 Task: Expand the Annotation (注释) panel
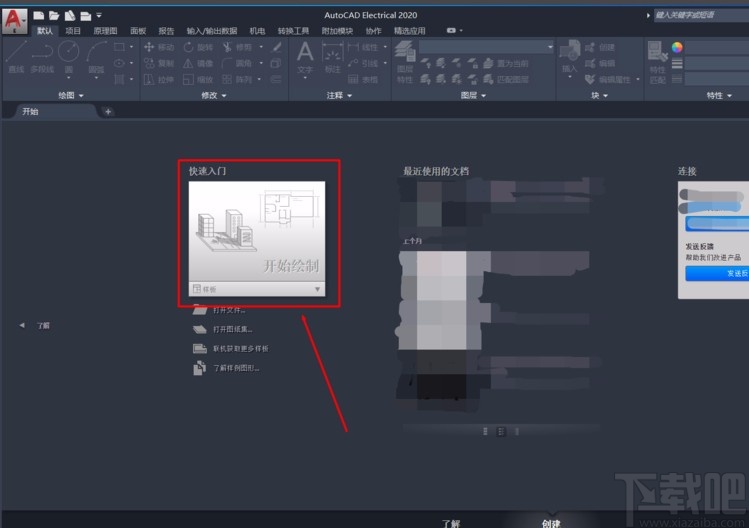(339, 96)
